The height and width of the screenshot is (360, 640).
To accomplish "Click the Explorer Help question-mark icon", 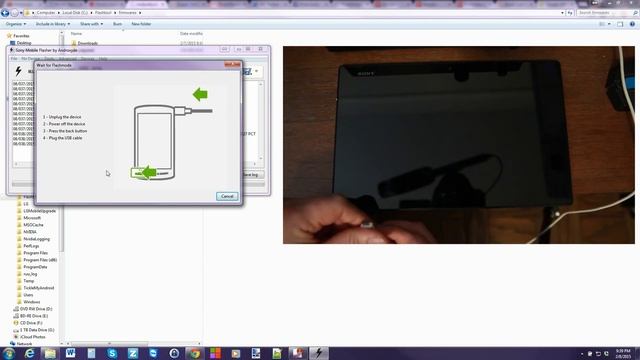I will tap(632, 24).
